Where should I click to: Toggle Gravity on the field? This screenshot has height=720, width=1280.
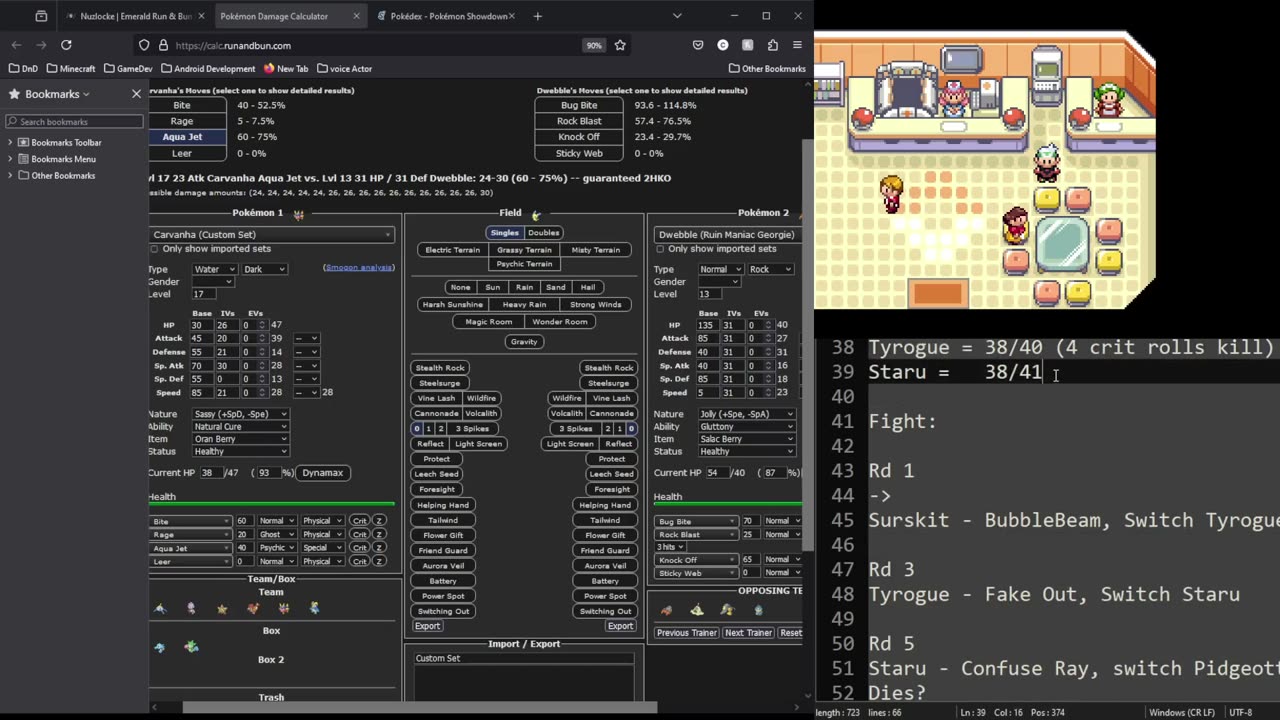(x=524, y=342)
